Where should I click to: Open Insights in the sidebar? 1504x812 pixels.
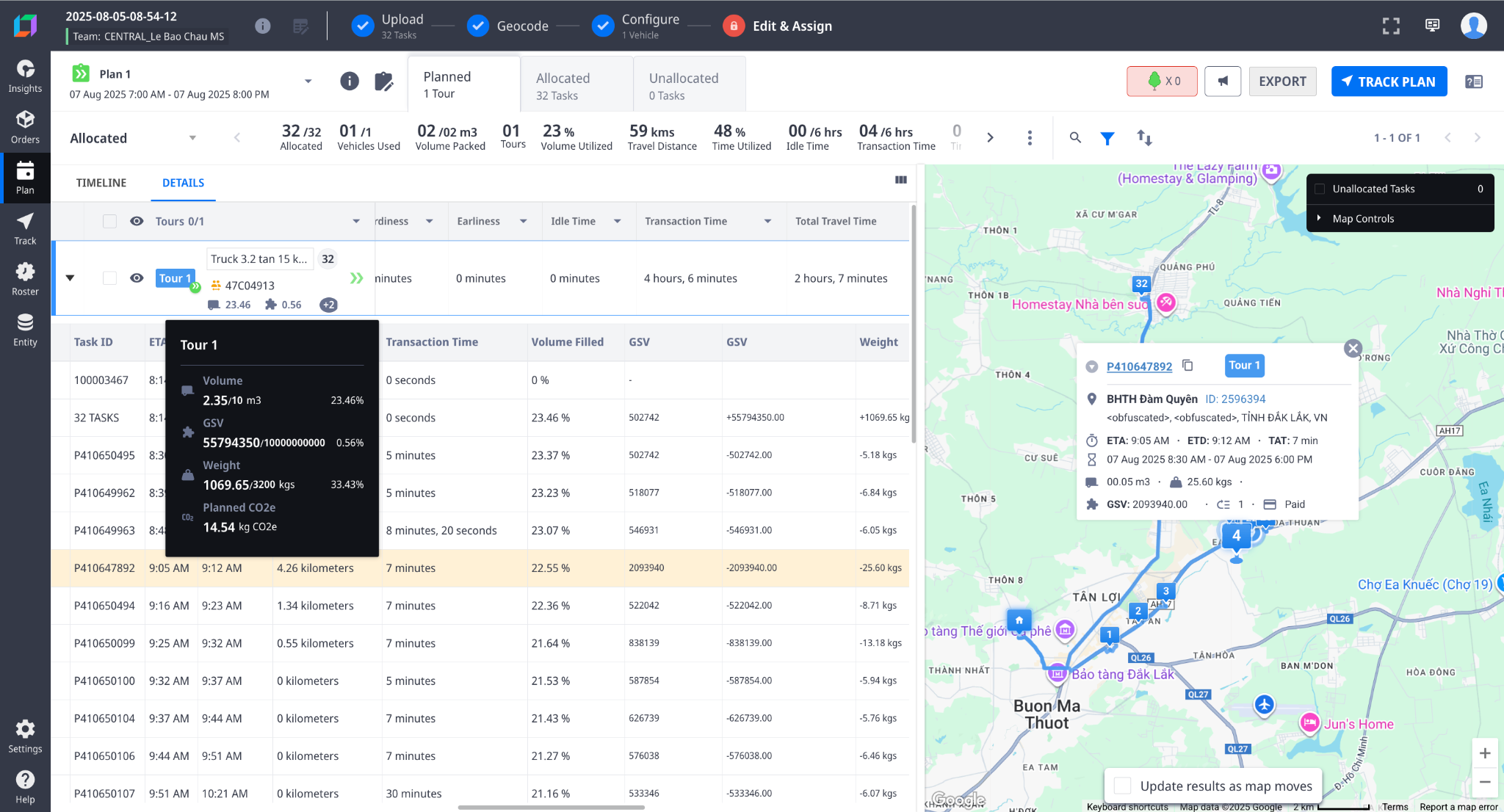click(x=25, y=76)
